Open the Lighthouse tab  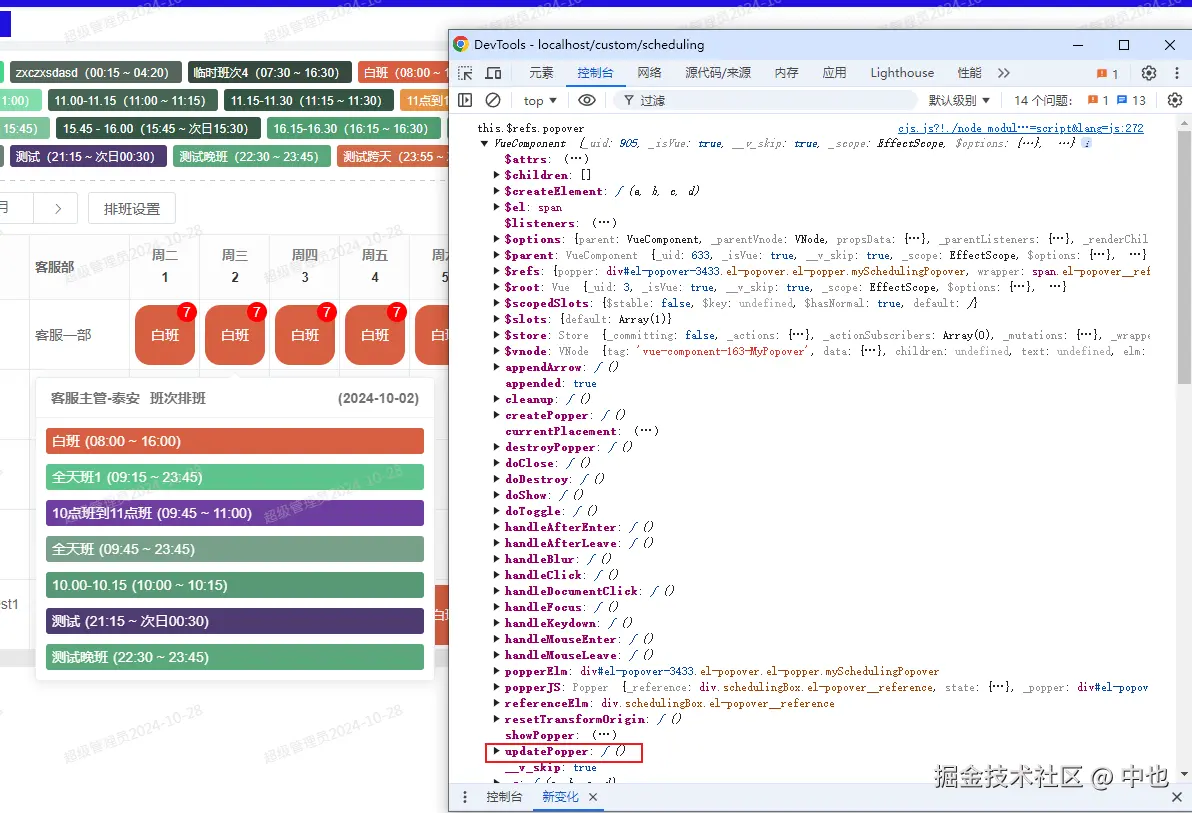902,73
